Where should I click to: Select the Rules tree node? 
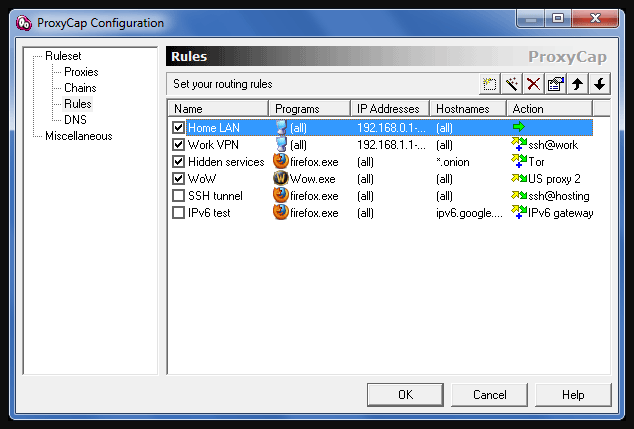78,104
